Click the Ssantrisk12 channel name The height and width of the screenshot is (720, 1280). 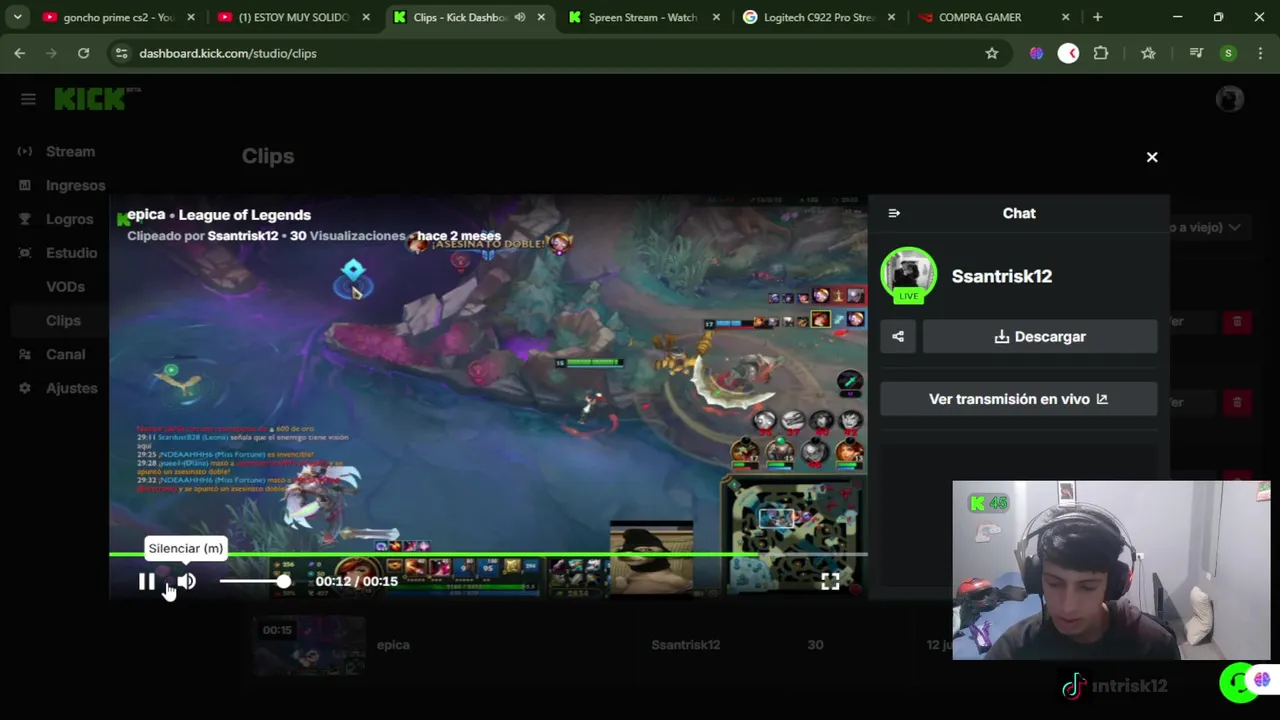(x=1002, y=276)
